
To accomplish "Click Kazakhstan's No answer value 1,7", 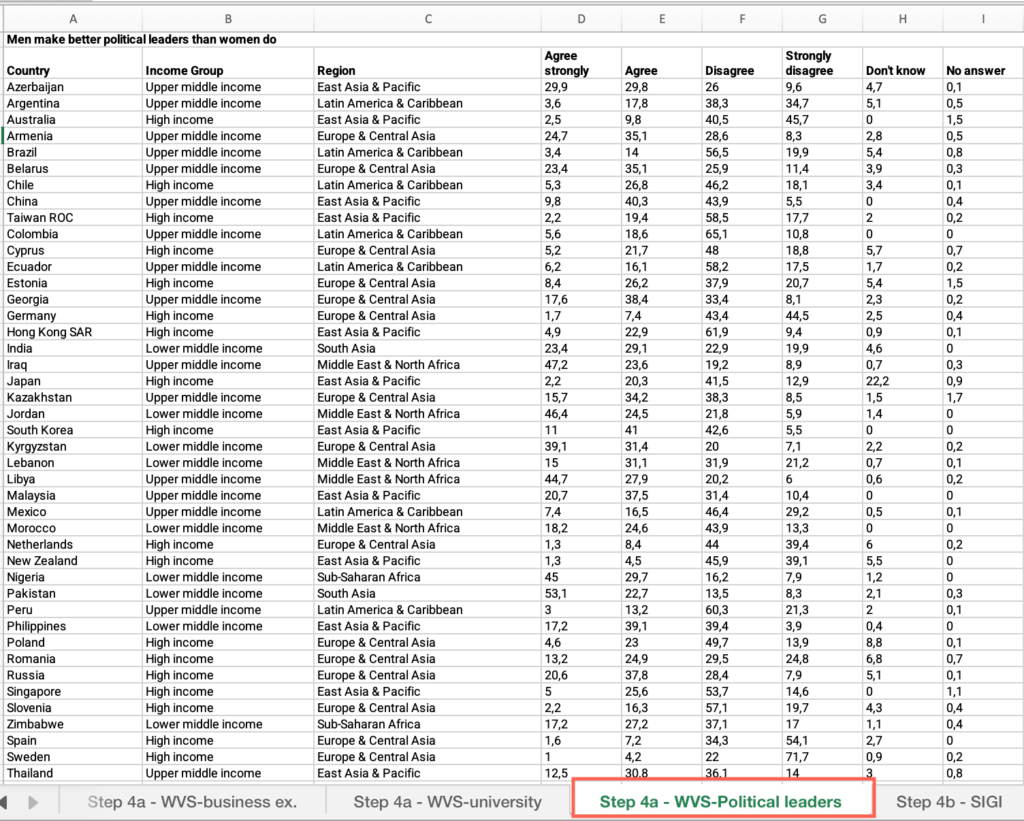I will click(x=983, y=397).
